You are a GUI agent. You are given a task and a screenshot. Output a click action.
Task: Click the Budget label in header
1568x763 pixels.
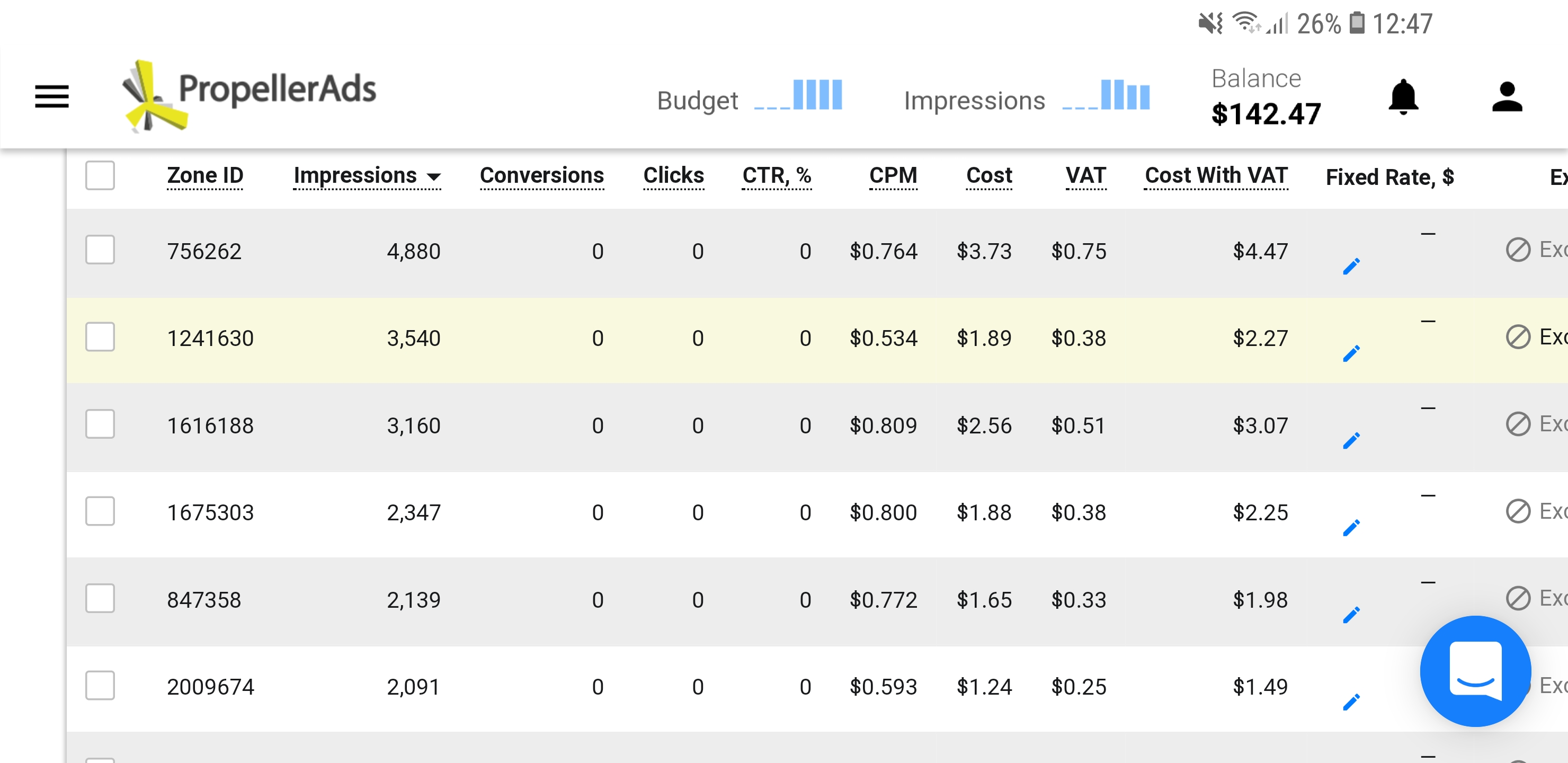tap(698, 101)
